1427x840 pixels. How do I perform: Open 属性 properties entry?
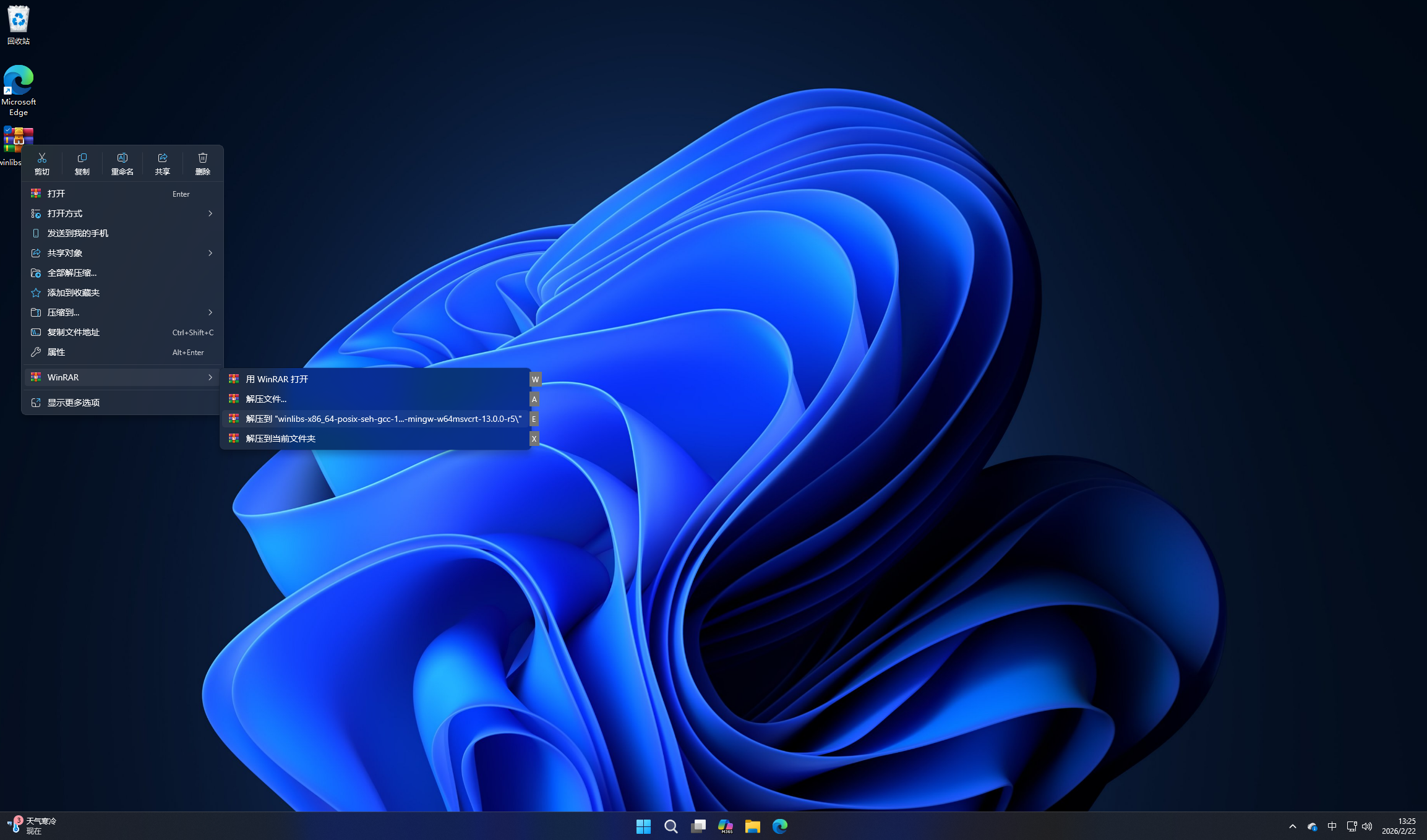[56, 352]
